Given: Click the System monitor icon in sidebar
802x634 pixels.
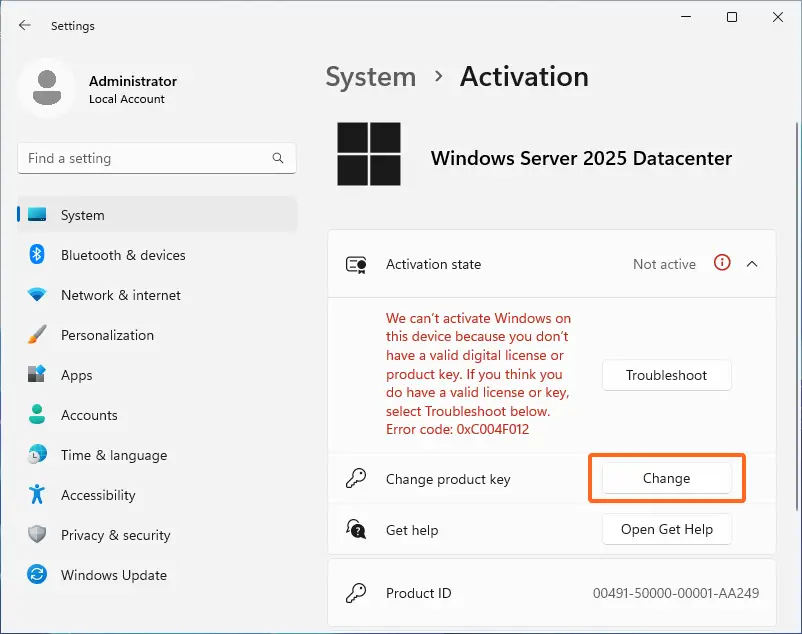Looking at the screenshot, I should (x=37, y=215).
